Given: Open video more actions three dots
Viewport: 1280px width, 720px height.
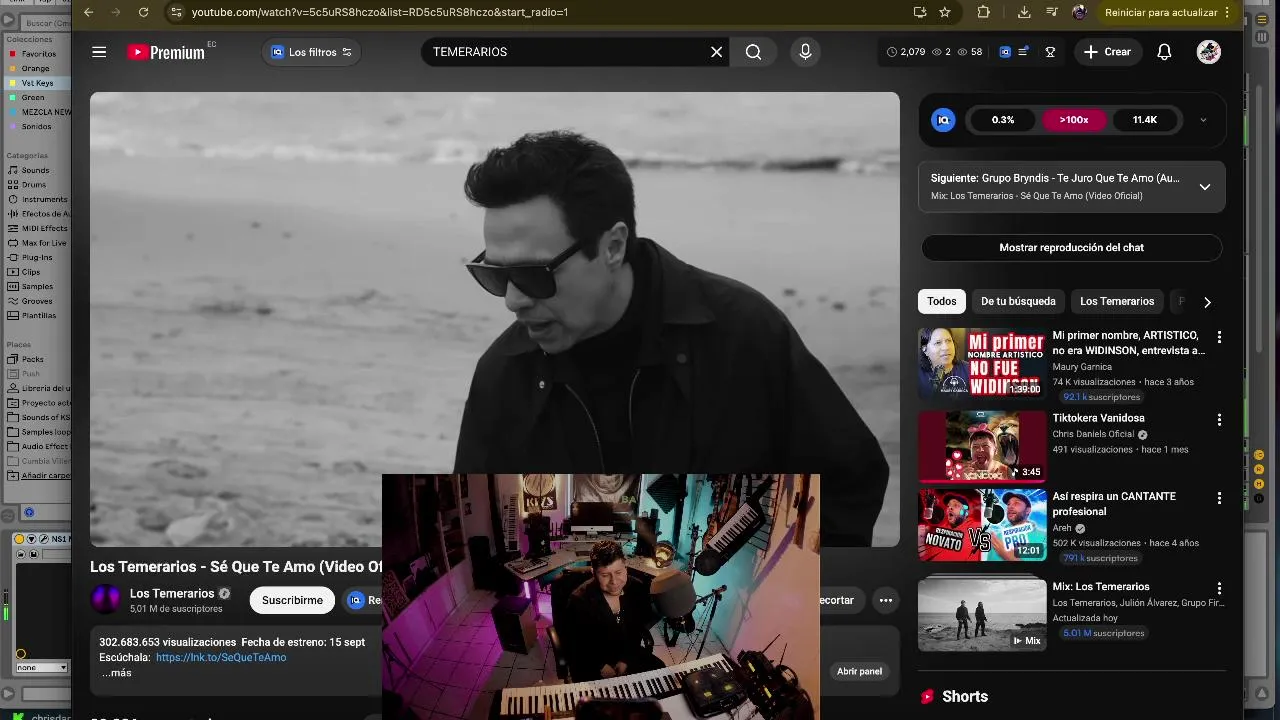Looking at the screenshot, I should [885, 600].
